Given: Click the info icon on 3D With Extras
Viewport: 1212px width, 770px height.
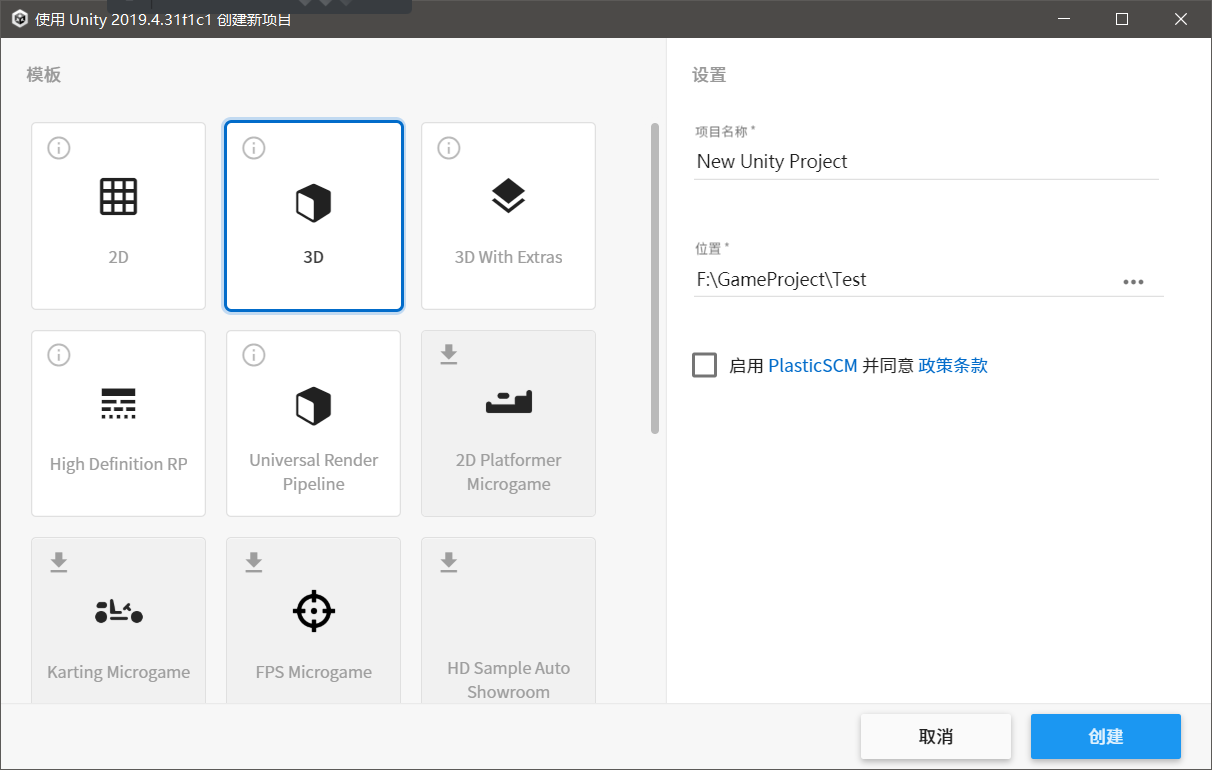Looking at the screenshot, I should [x=448, y=147].
